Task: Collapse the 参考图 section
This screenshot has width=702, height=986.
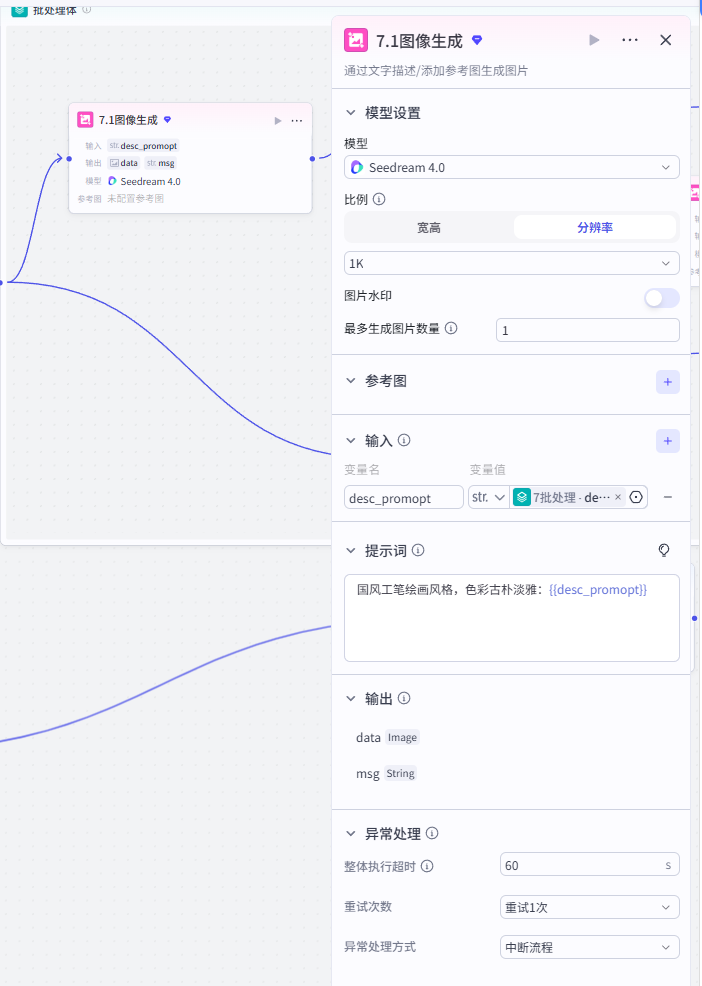Action: 351,381
